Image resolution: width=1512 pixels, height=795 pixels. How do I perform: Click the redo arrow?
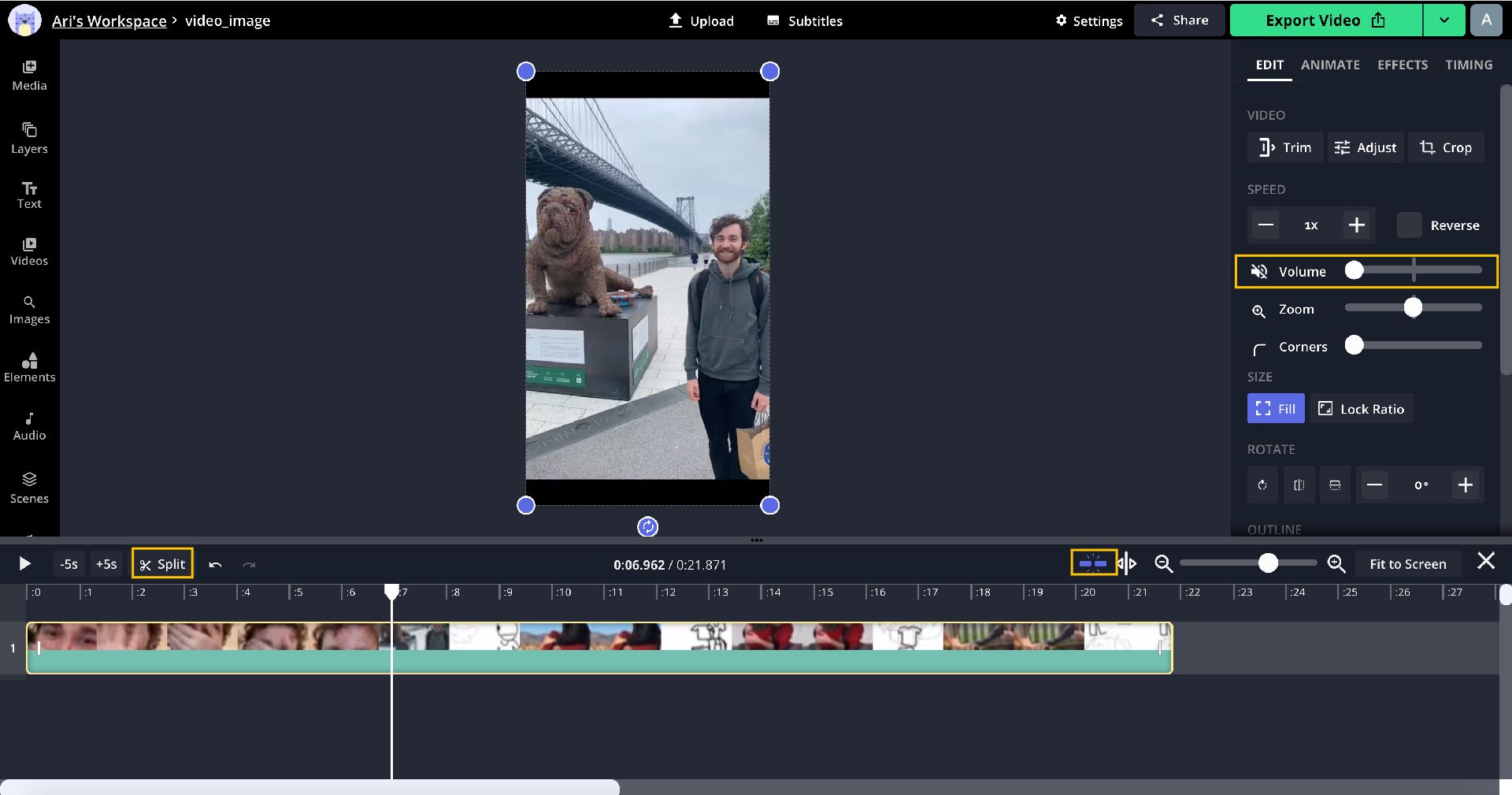[249, 564]
